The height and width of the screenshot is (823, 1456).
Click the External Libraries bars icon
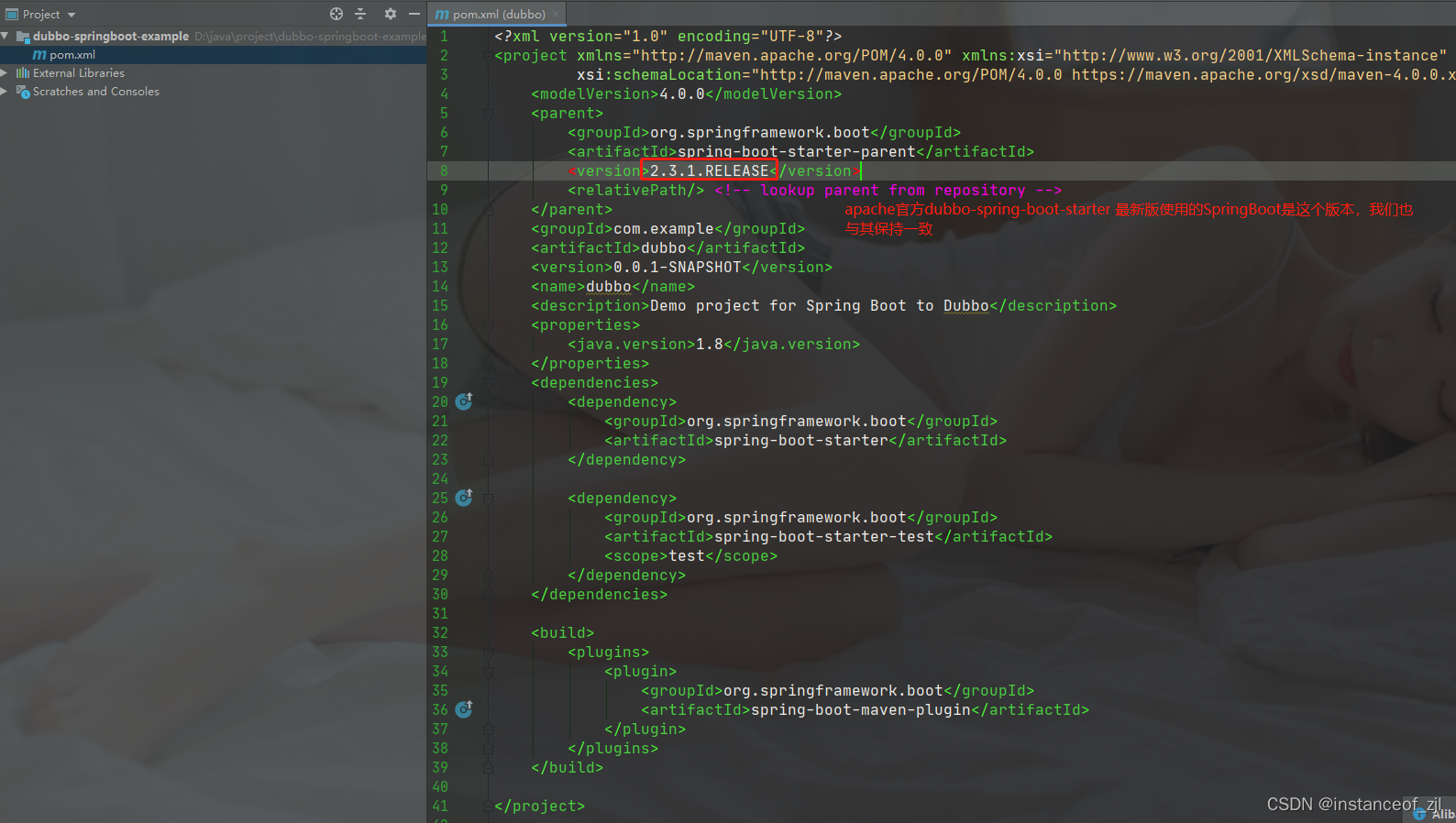point(23,73)
